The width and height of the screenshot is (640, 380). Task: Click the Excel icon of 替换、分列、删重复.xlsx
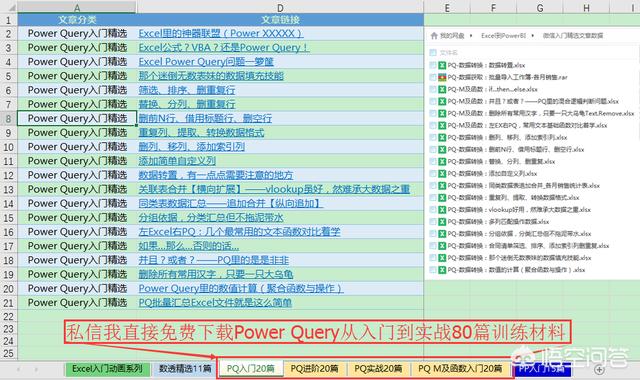[442, 161]
